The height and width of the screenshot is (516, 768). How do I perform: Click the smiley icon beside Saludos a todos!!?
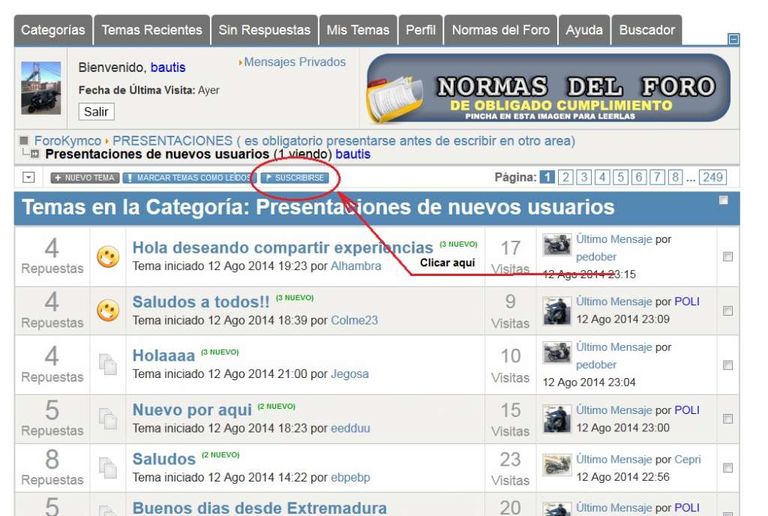click(107, 311)
